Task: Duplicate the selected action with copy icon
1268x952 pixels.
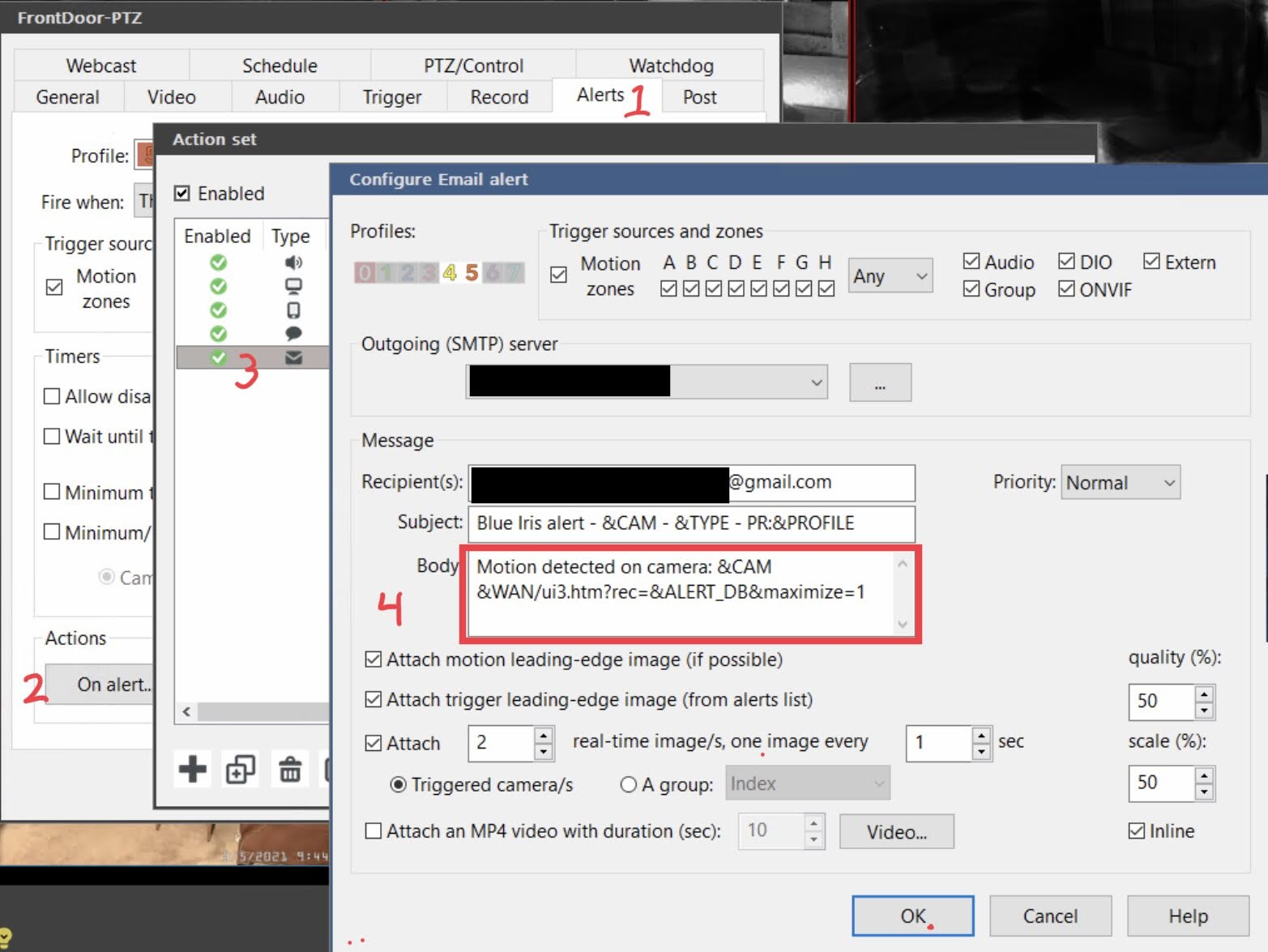Action: click(241, 769)
